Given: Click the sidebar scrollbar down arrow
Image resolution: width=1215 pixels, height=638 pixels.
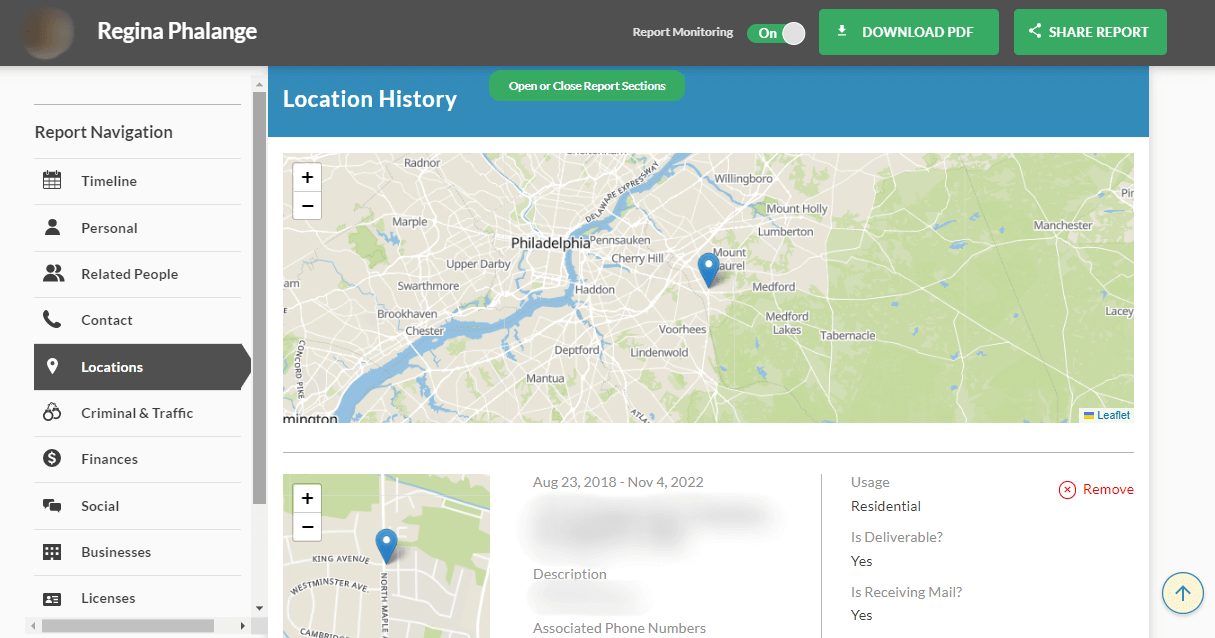Looking at the screenshot, I should click(260, 607).
